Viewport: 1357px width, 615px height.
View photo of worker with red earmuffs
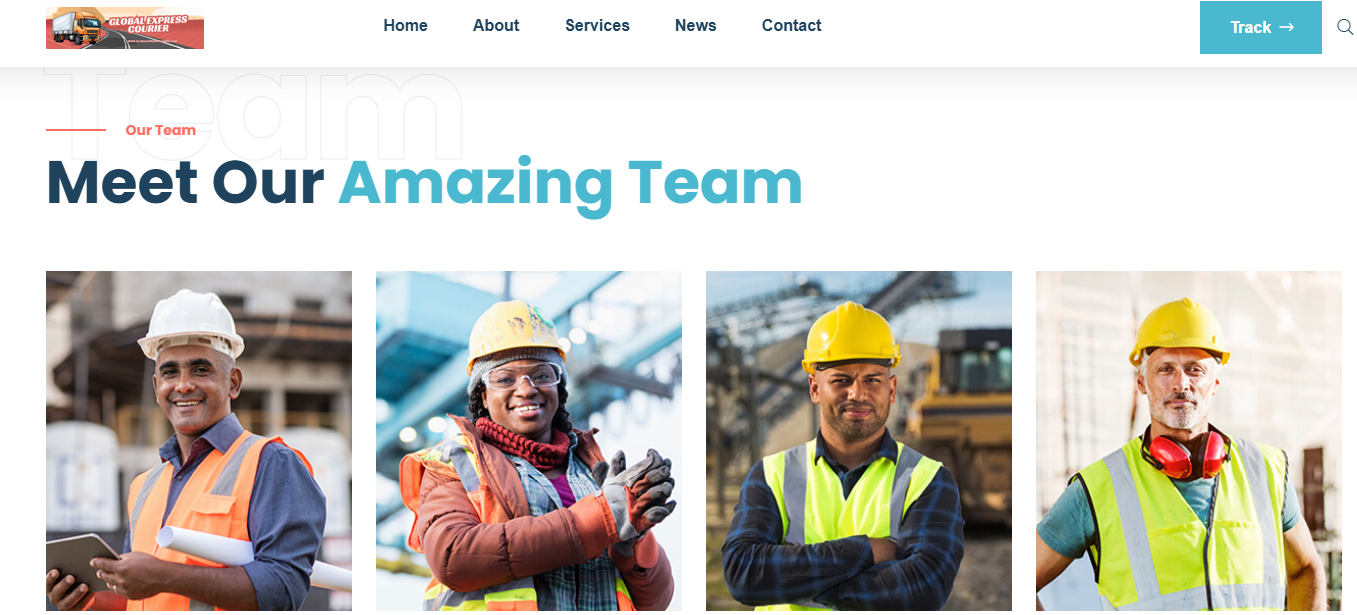1189,441
